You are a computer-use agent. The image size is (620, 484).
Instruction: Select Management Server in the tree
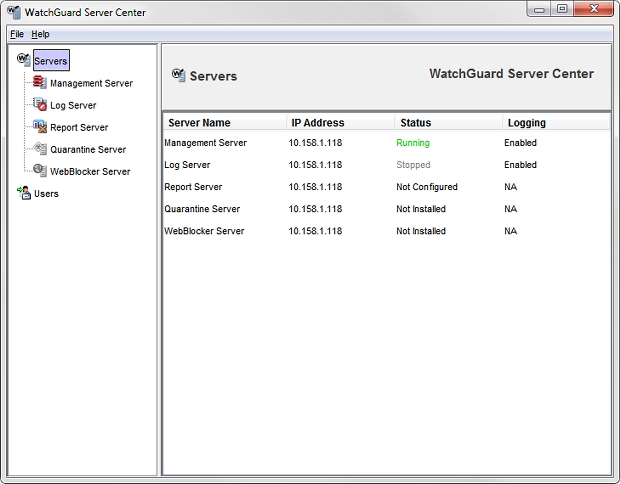pyautogui.click(x=91, y=83)
